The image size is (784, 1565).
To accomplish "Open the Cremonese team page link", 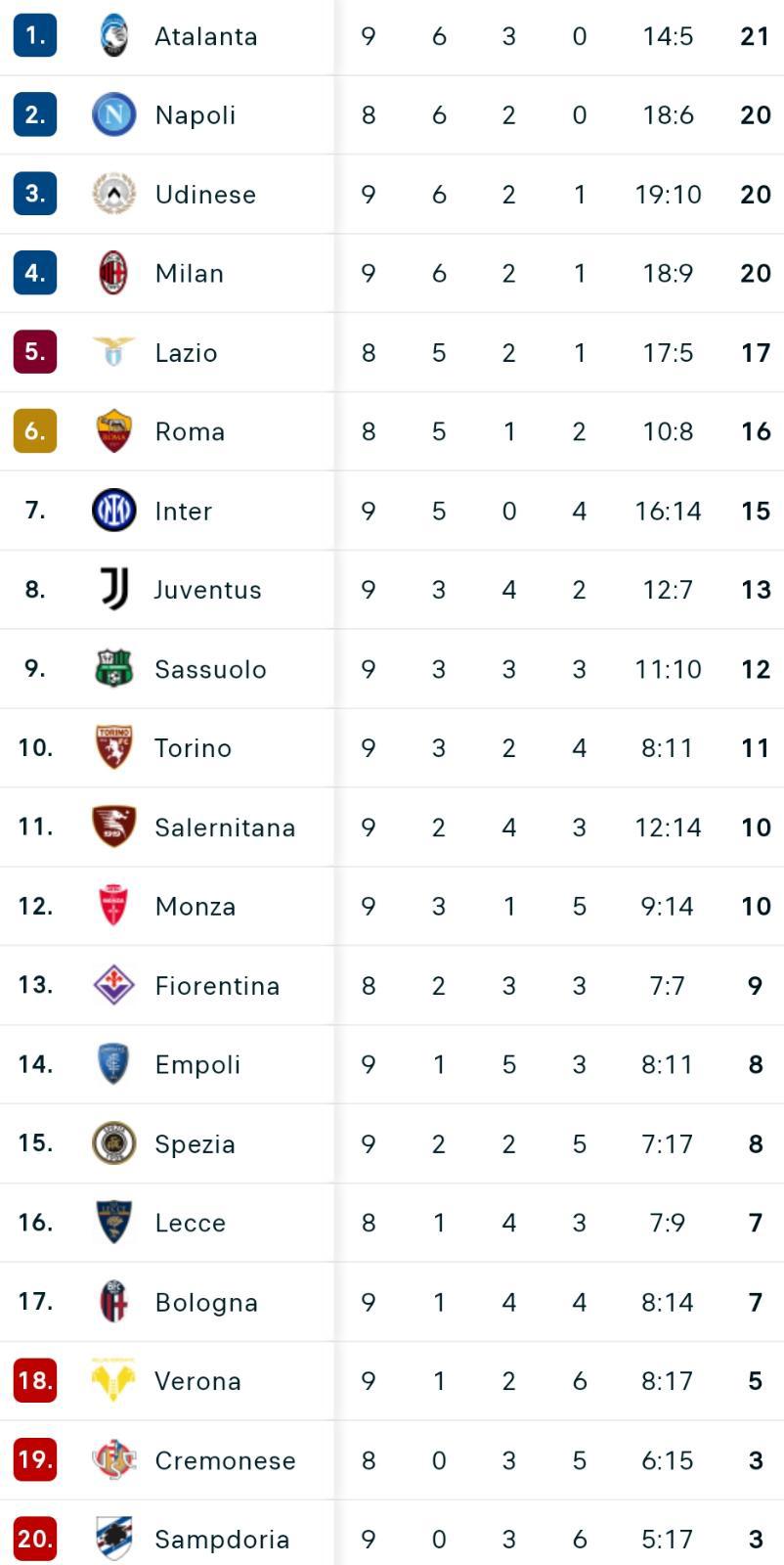I will coord(225,1460).
